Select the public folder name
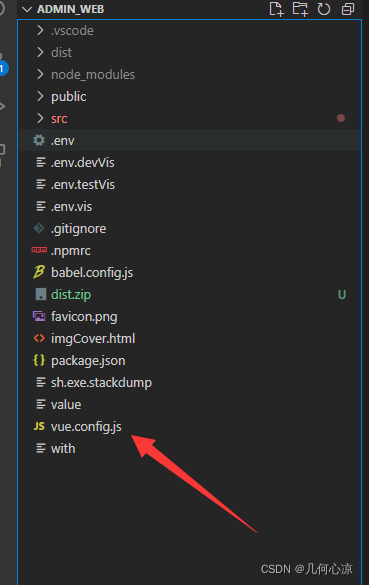 (x=69, y=97)
